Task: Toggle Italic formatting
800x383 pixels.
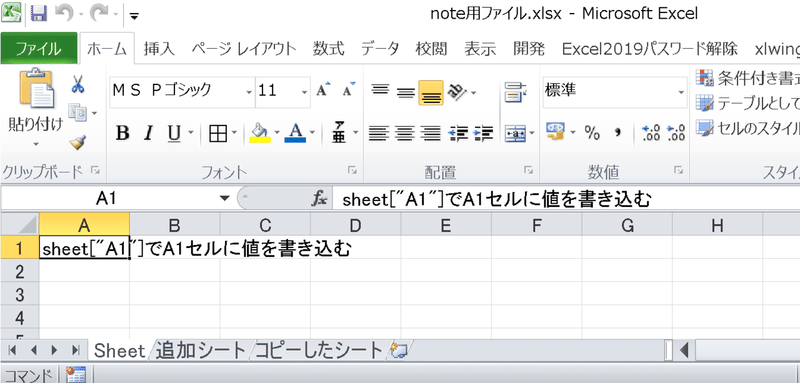Action: click(x=148, y=134)
